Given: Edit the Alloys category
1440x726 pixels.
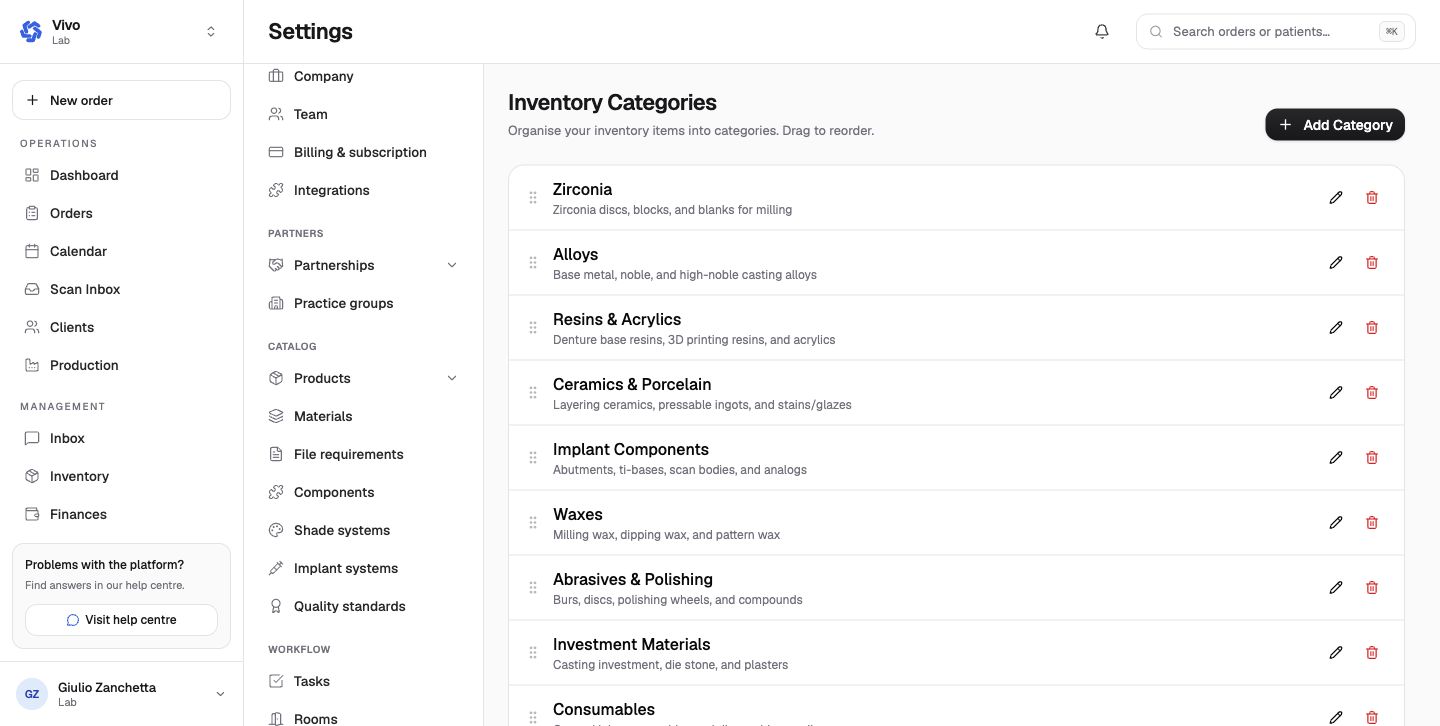Looking at the screenshot, I should (x=1336, y=263).
